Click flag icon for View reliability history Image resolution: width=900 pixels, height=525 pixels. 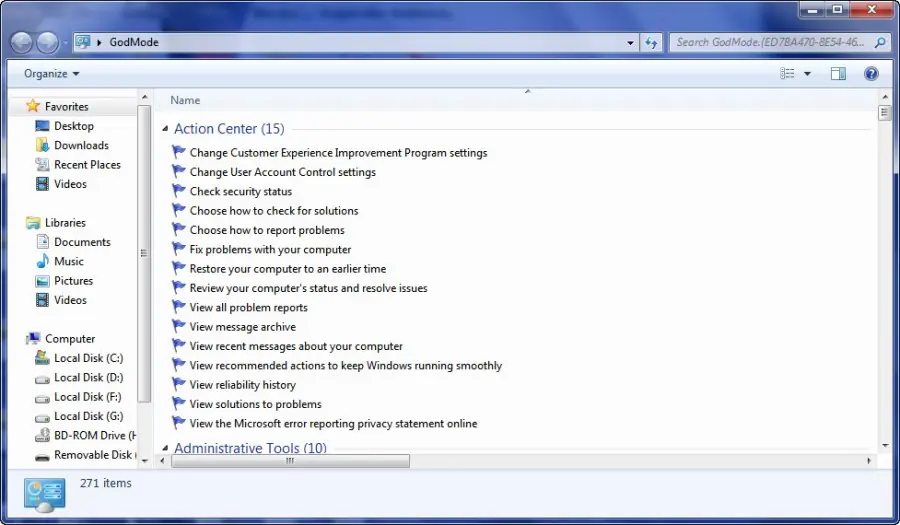[x=179, y=384]
